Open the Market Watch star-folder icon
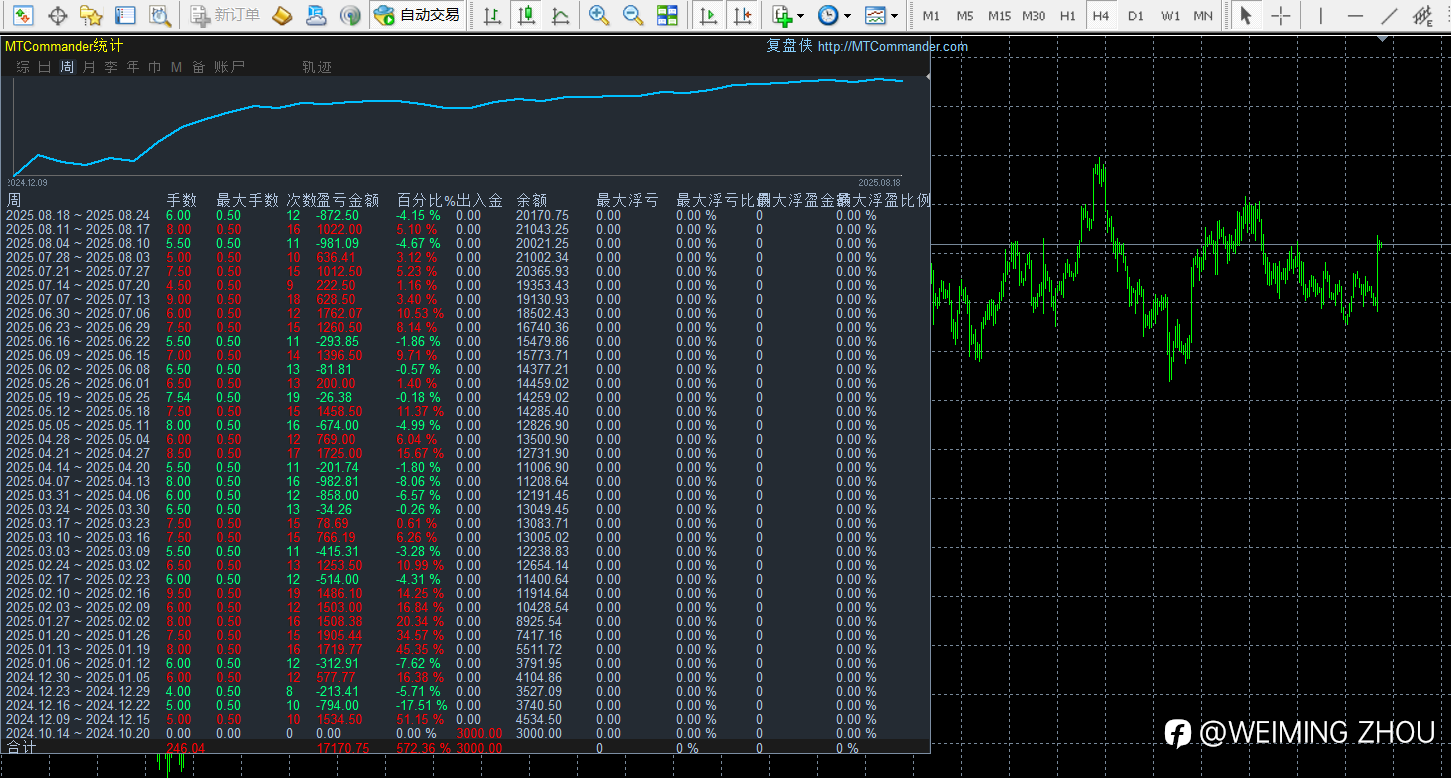1451x778 pixels. tap(91, 15)
